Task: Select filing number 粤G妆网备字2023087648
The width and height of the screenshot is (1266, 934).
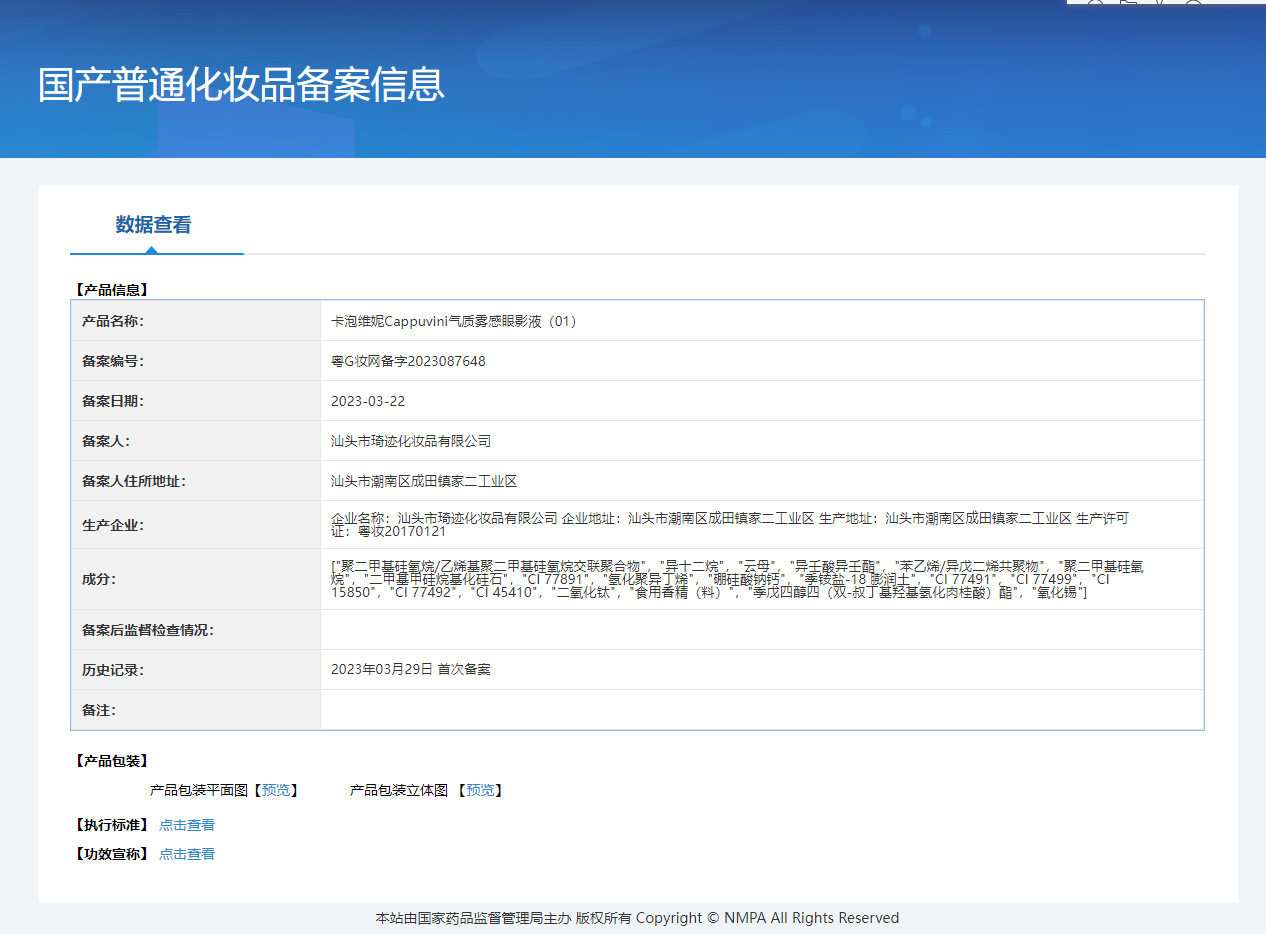Action: point(408,361)
